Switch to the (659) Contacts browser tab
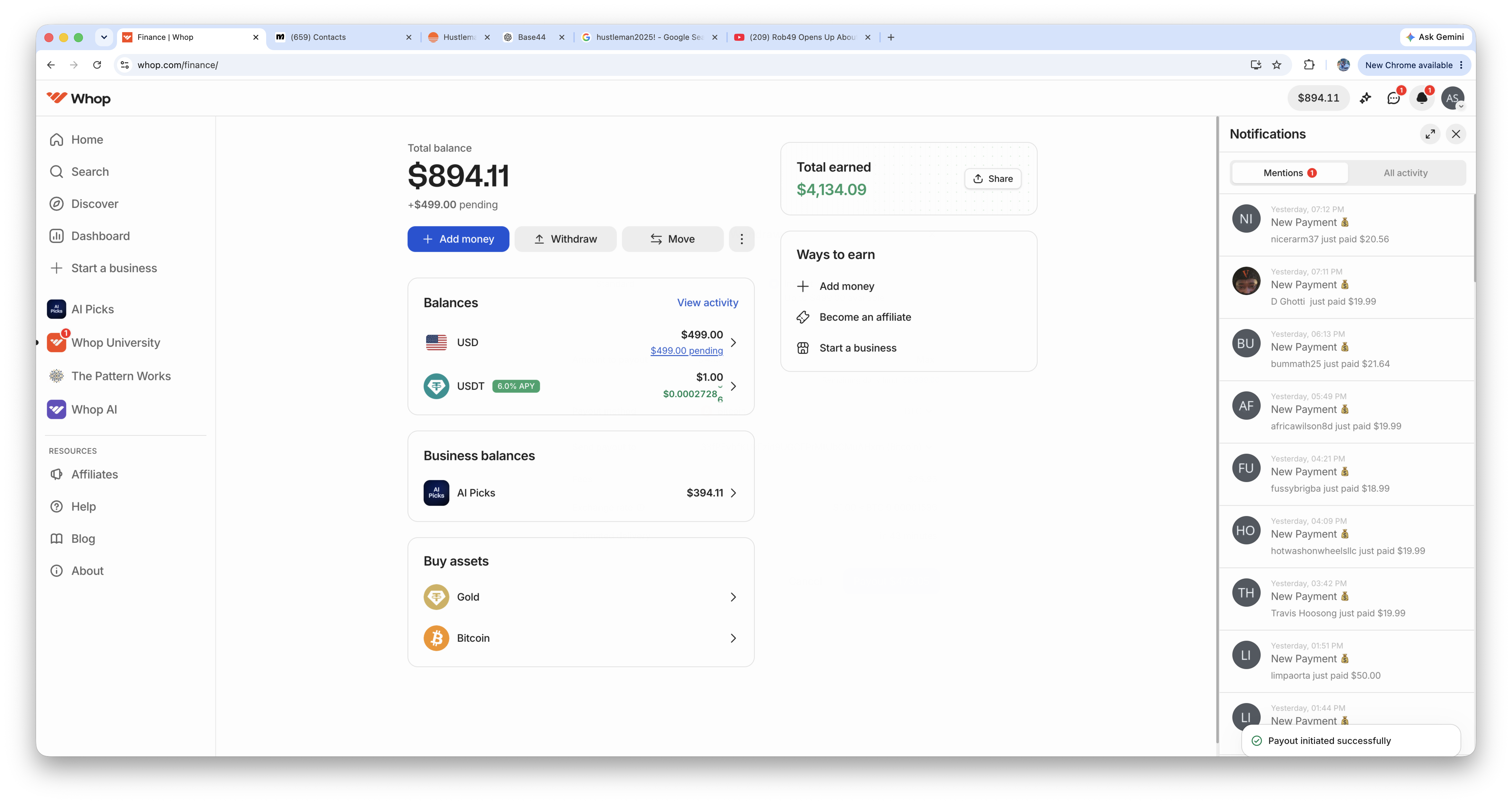 click(343, 37)
